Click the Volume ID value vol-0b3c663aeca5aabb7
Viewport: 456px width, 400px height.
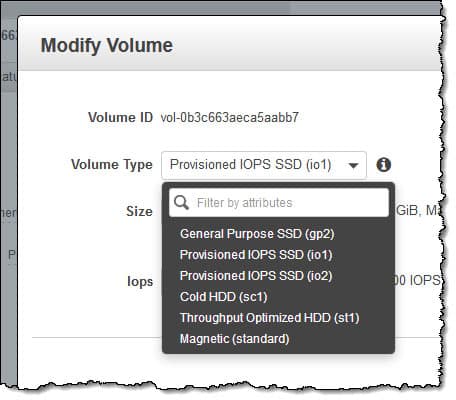(x=230, y=118)
